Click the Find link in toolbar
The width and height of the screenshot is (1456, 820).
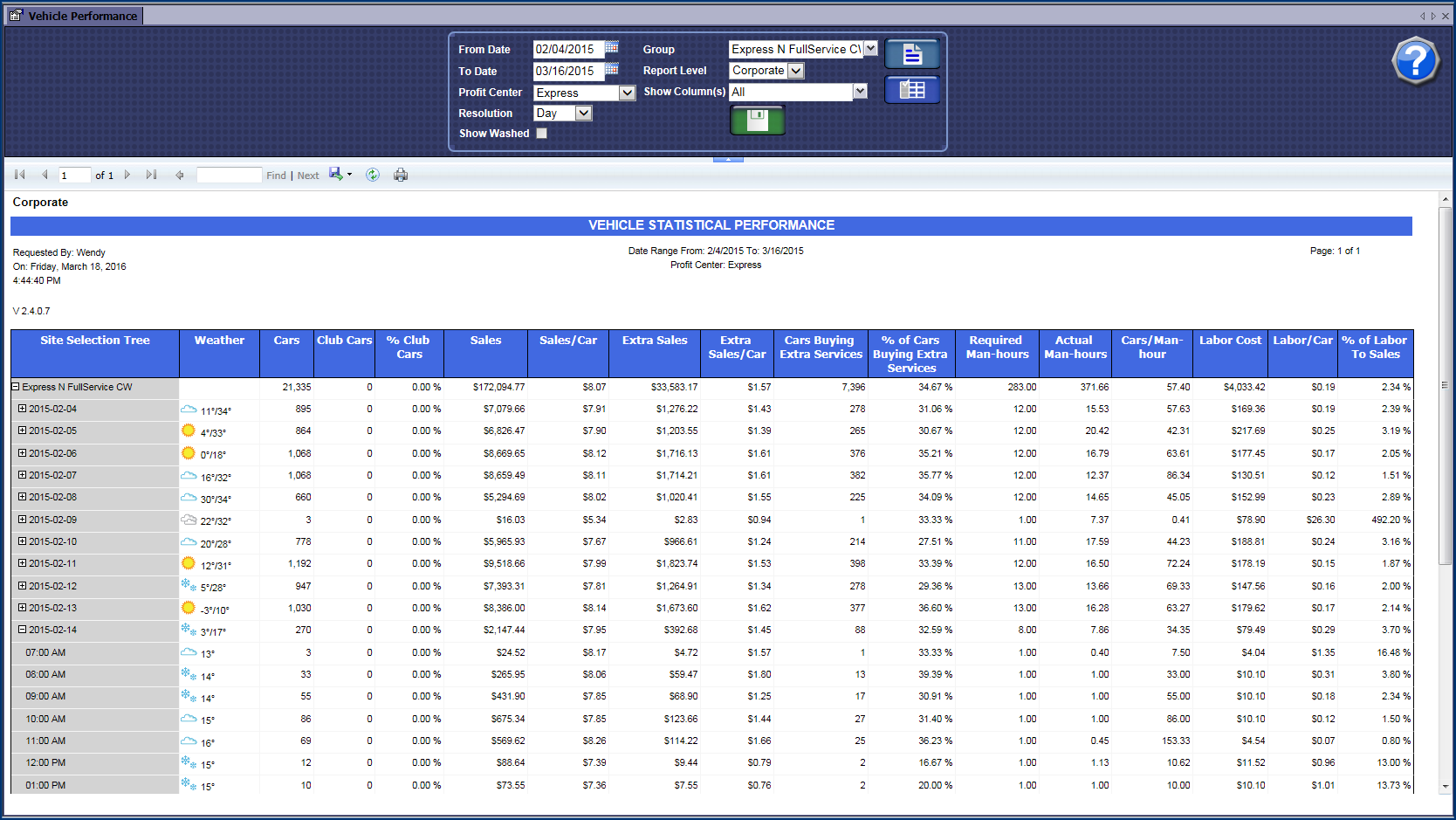[x=276, y=176]
